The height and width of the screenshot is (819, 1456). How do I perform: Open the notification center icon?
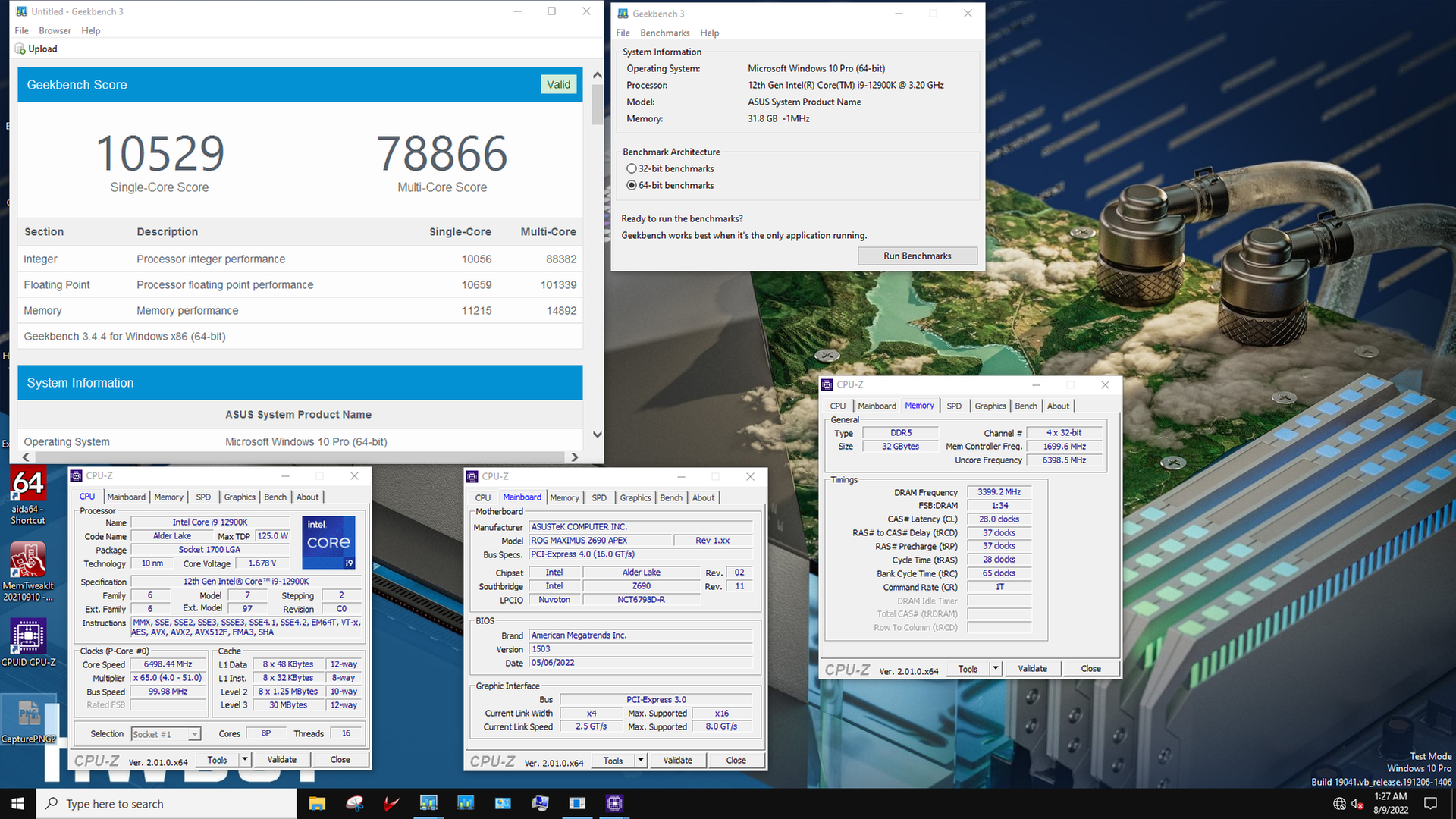tap(1430, 803)
